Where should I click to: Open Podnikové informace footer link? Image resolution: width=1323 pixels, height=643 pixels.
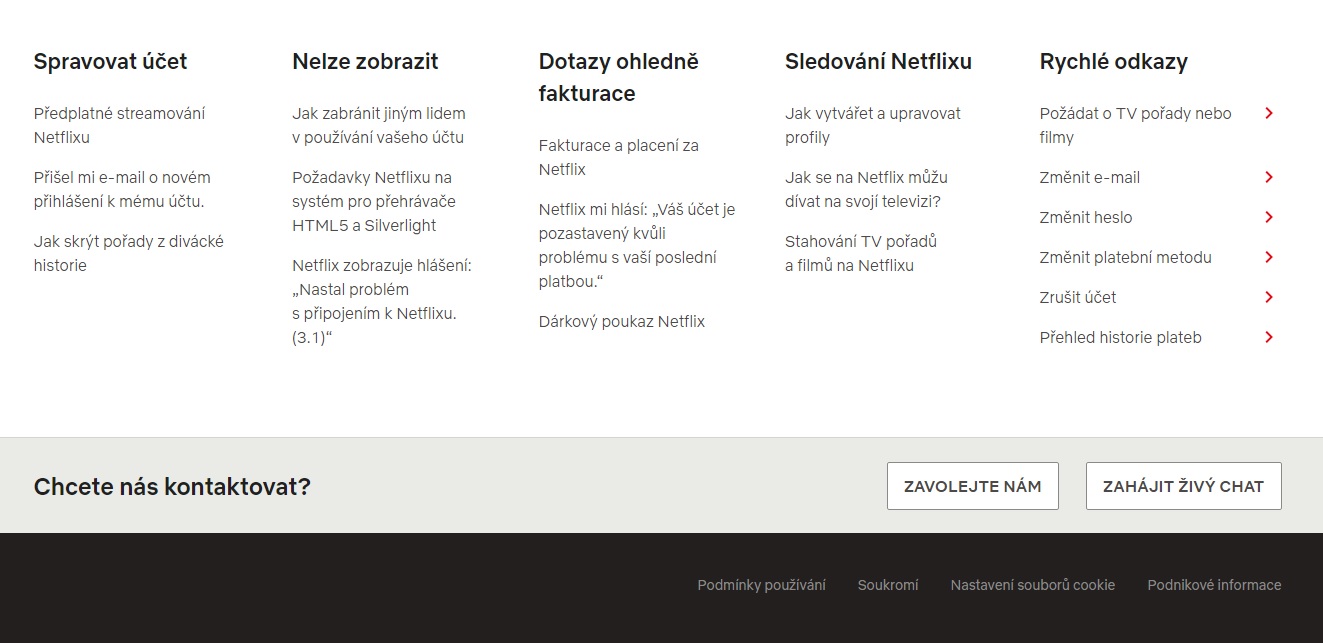[1214, 585]
